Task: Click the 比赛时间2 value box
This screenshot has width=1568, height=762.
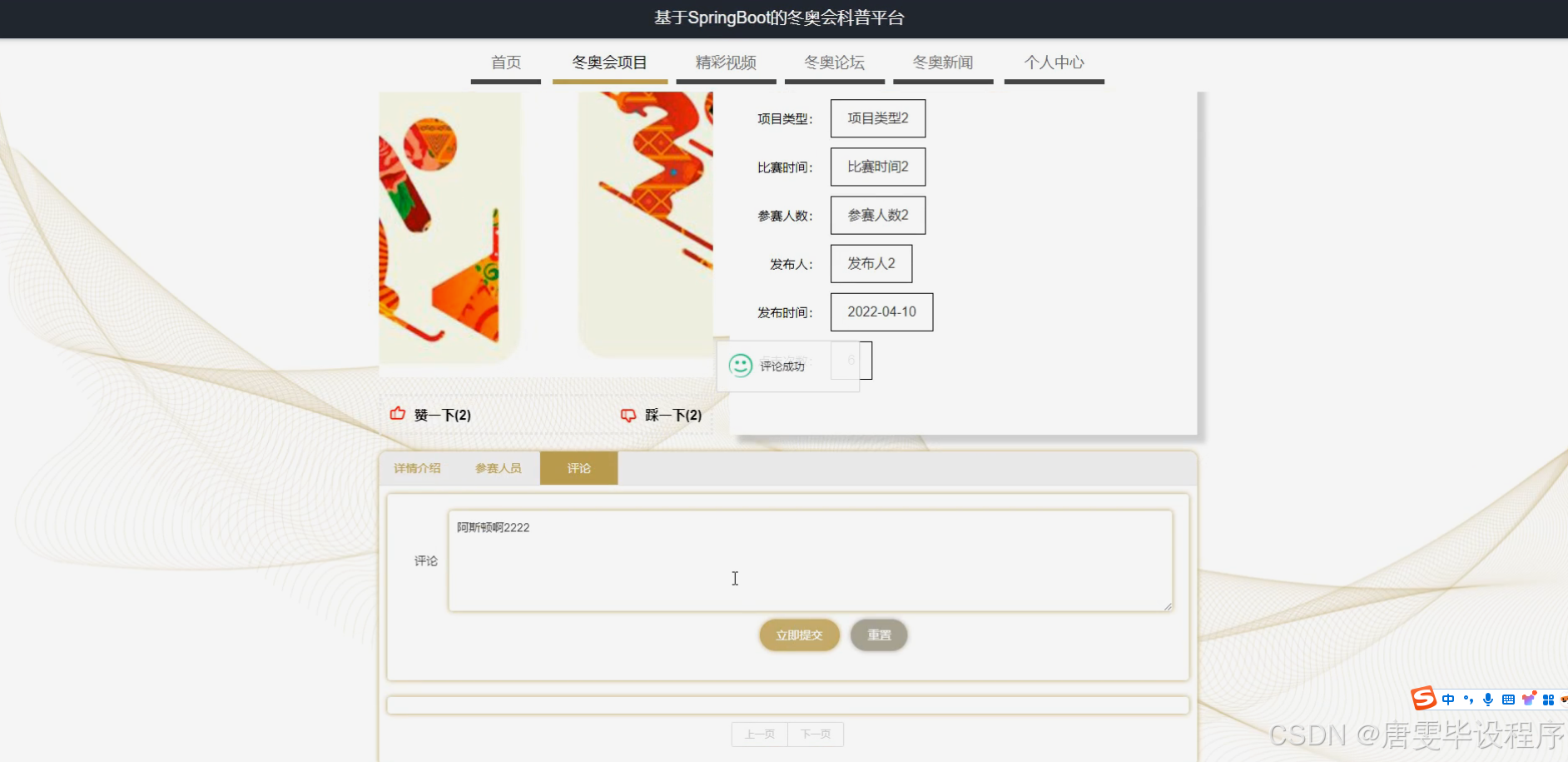Action: pos(878,167)
